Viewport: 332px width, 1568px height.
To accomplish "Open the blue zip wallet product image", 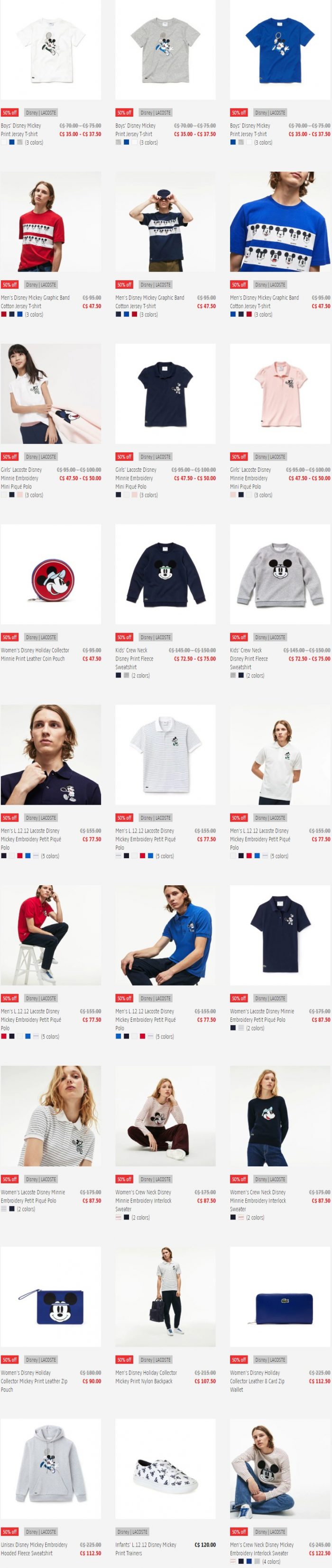I will [x=280, y=1296].
